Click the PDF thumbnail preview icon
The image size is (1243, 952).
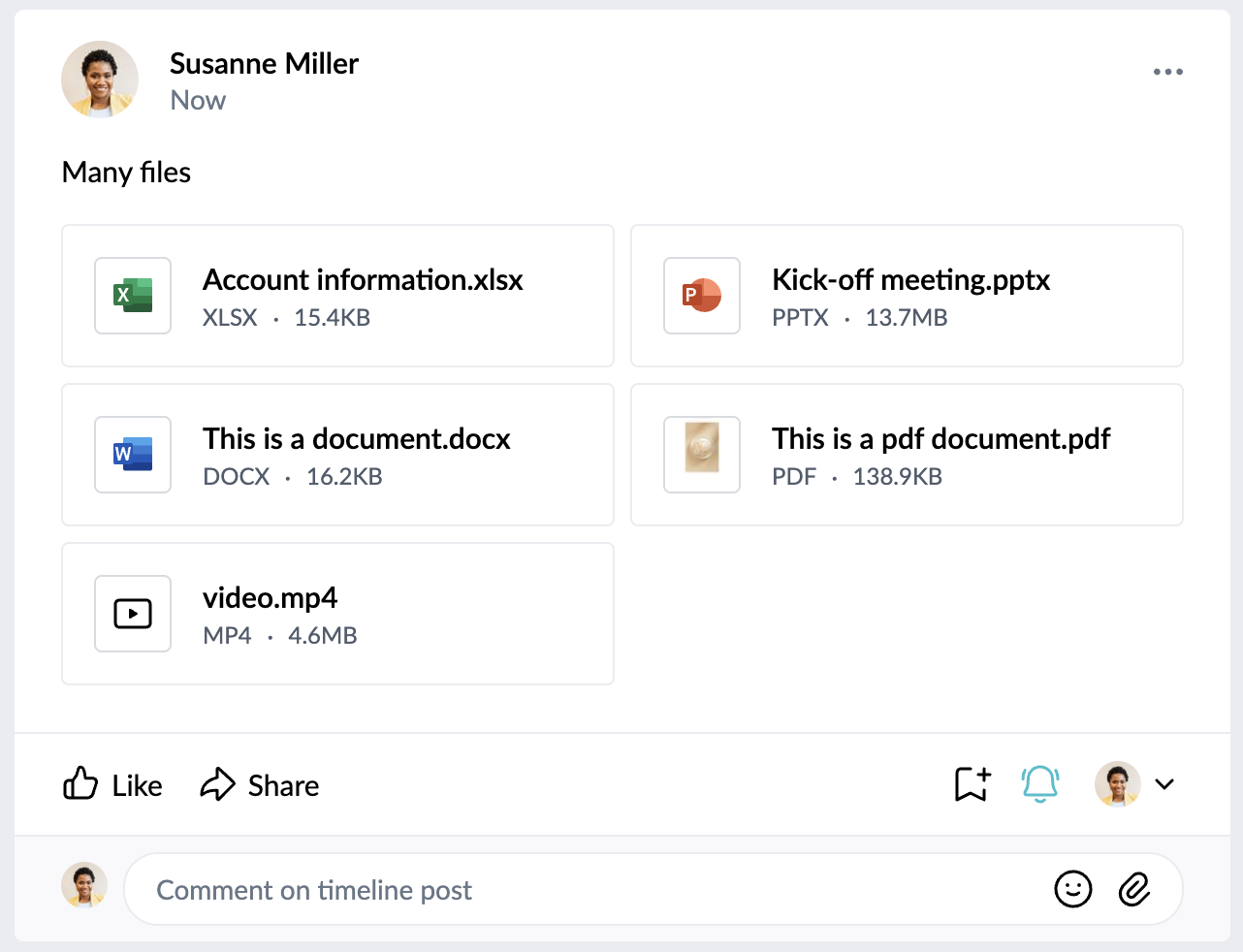tap(702, 455)
